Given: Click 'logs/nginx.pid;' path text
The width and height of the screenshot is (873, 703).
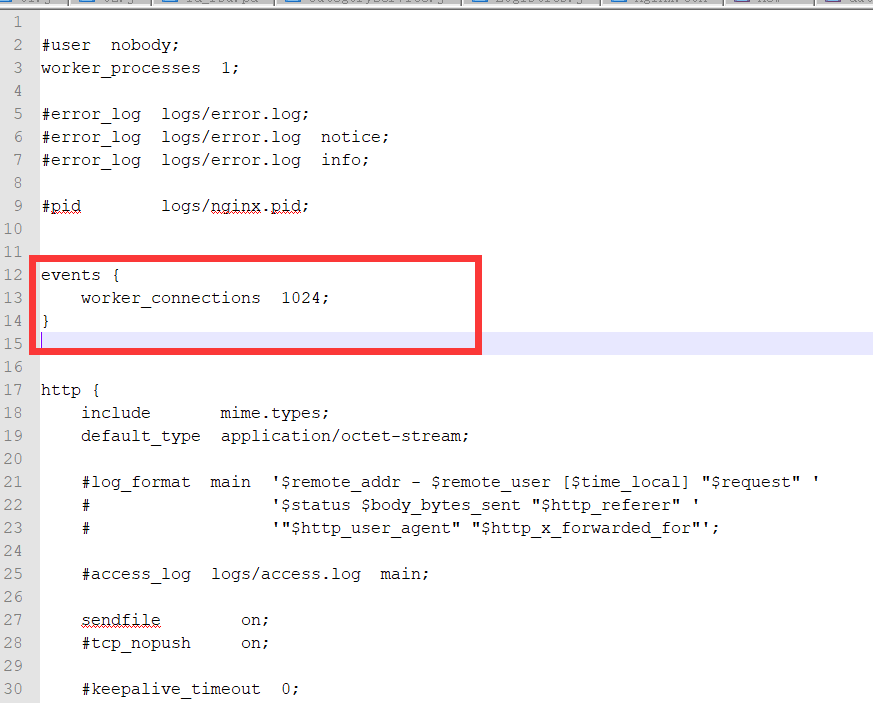Looking at the screenshot, I should (x=235, y=207).
